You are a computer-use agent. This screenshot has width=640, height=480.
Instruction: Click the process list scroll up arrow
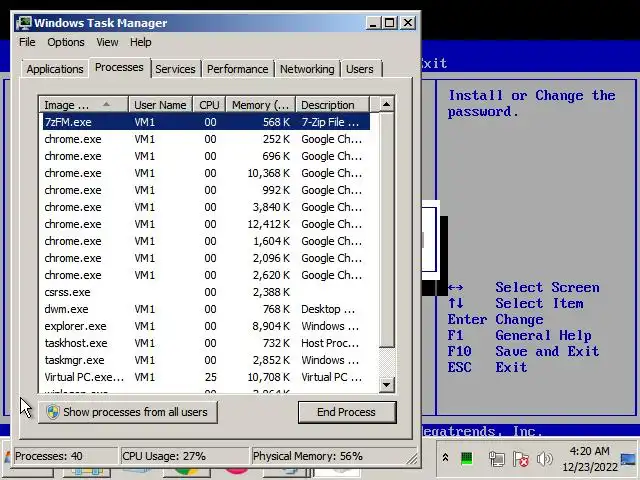[386, 104]
